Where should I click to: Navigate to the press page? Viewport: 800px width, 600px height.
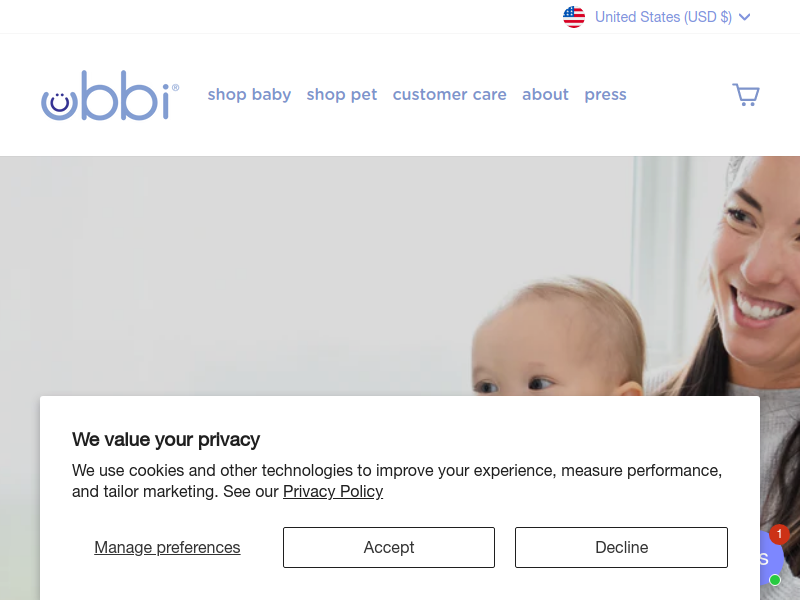605,95
